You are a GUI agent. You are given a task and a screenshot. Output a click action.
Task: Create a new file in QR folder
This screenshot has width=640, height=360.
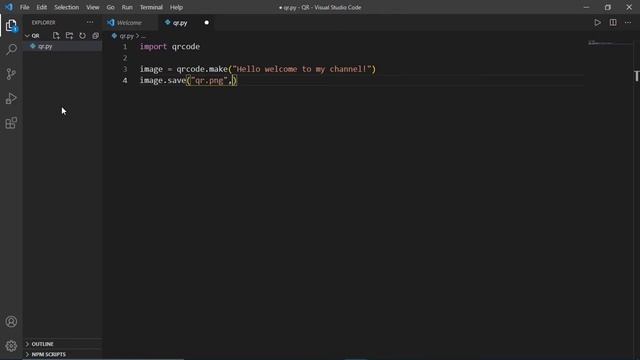pyautogui.click(x=56, y=36)
